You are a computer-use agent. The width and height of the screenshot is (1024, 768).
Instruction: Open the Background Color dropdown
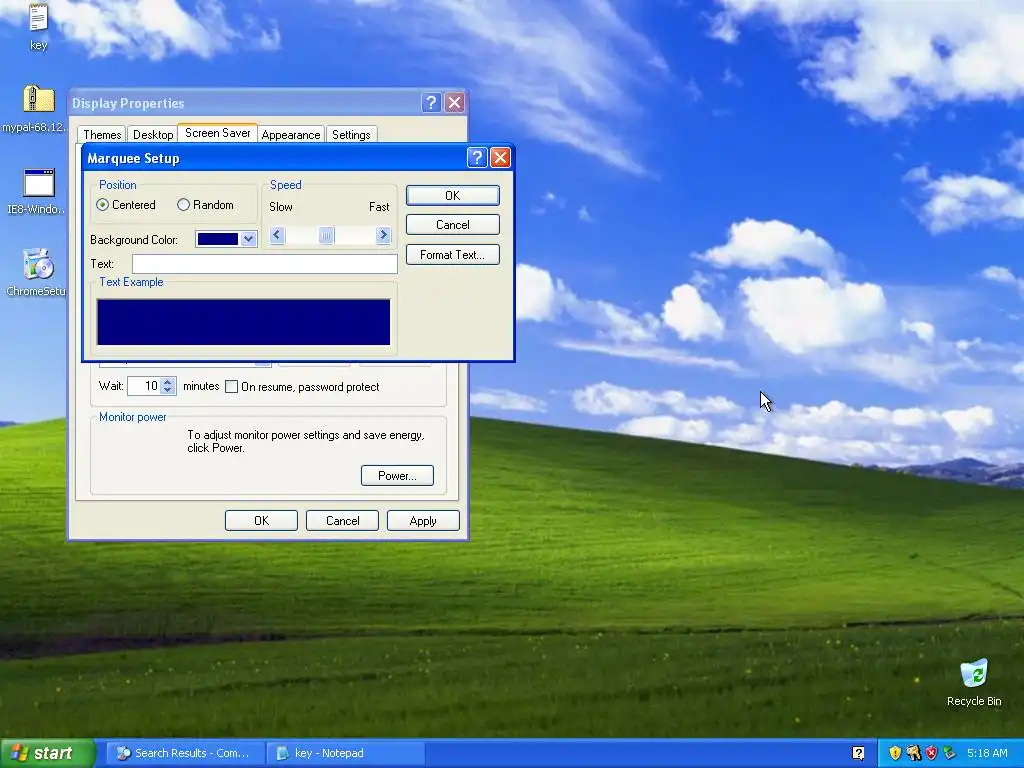tap(248, 239)
